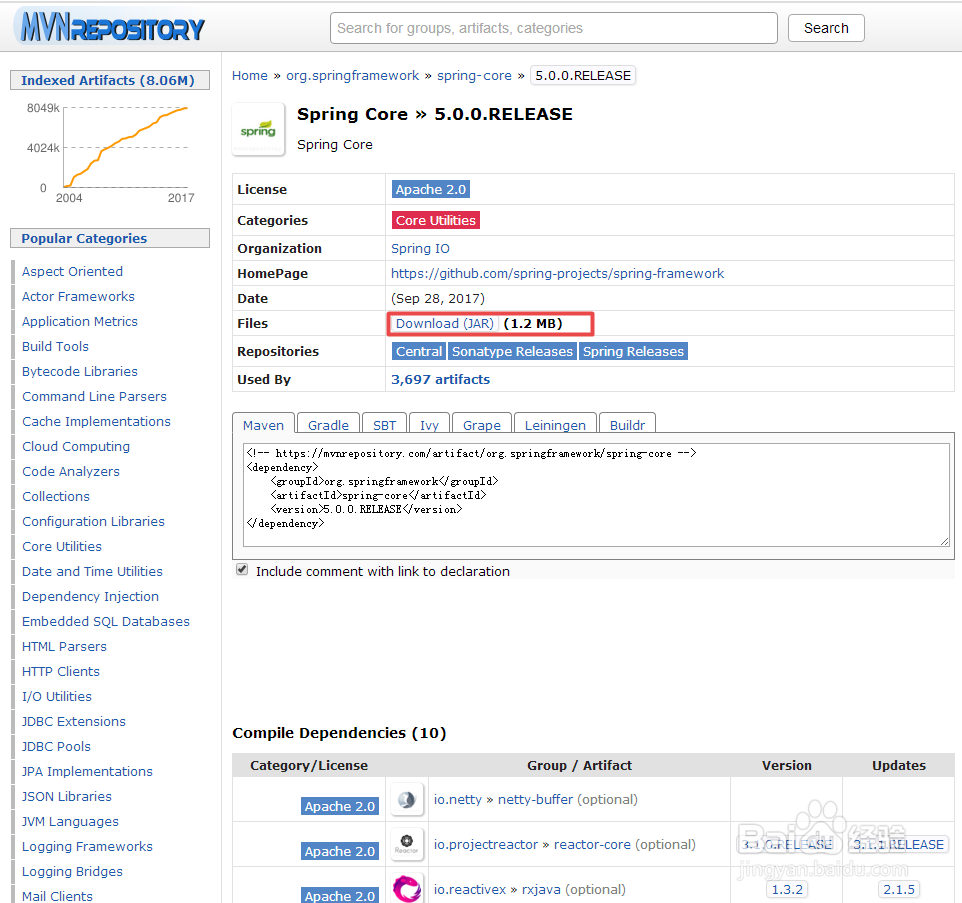
Task: Switch to the Gradle tab
Action: [328, 425]
